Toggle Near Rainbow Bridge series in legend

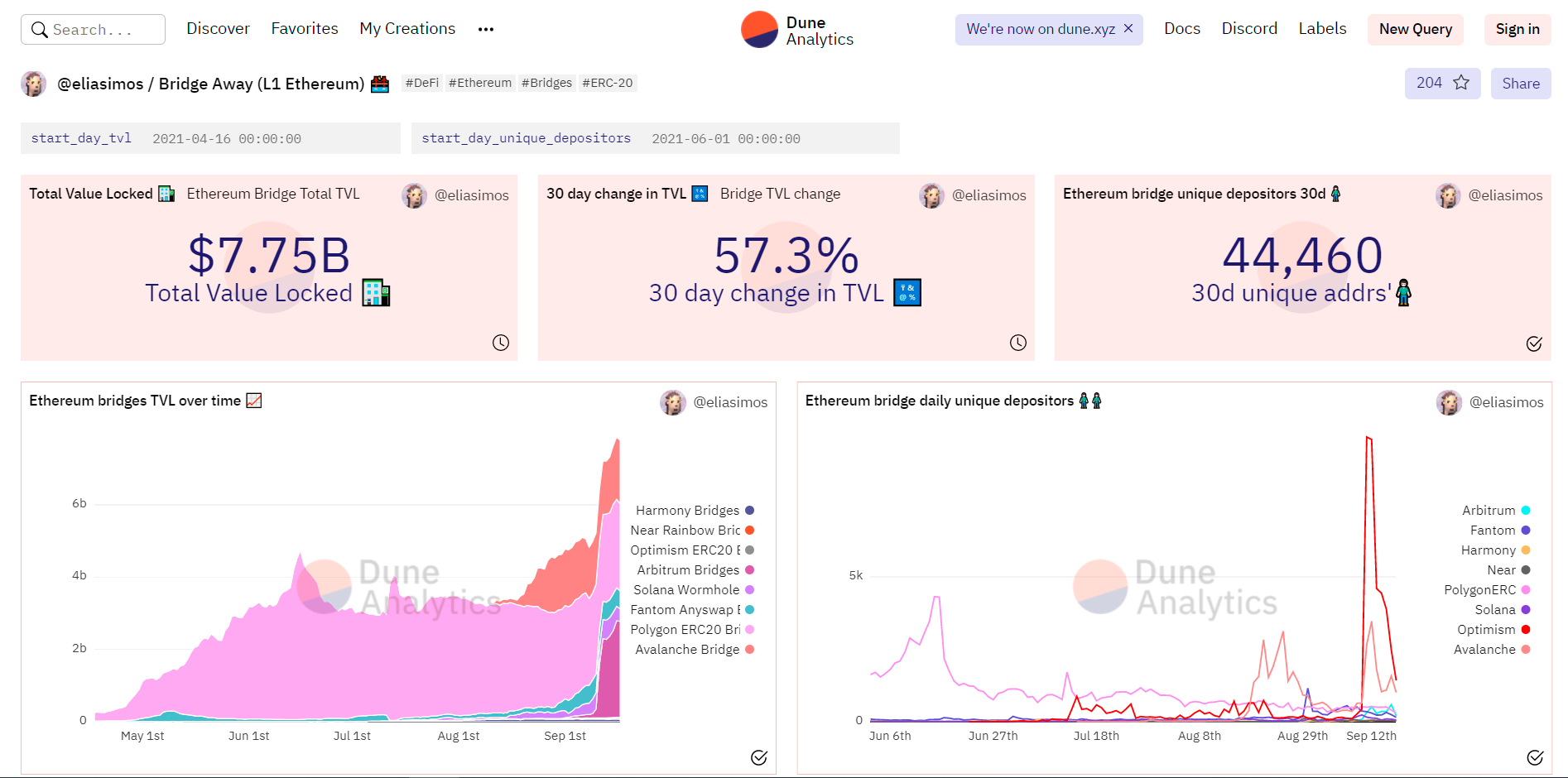(x=692, y=531)
